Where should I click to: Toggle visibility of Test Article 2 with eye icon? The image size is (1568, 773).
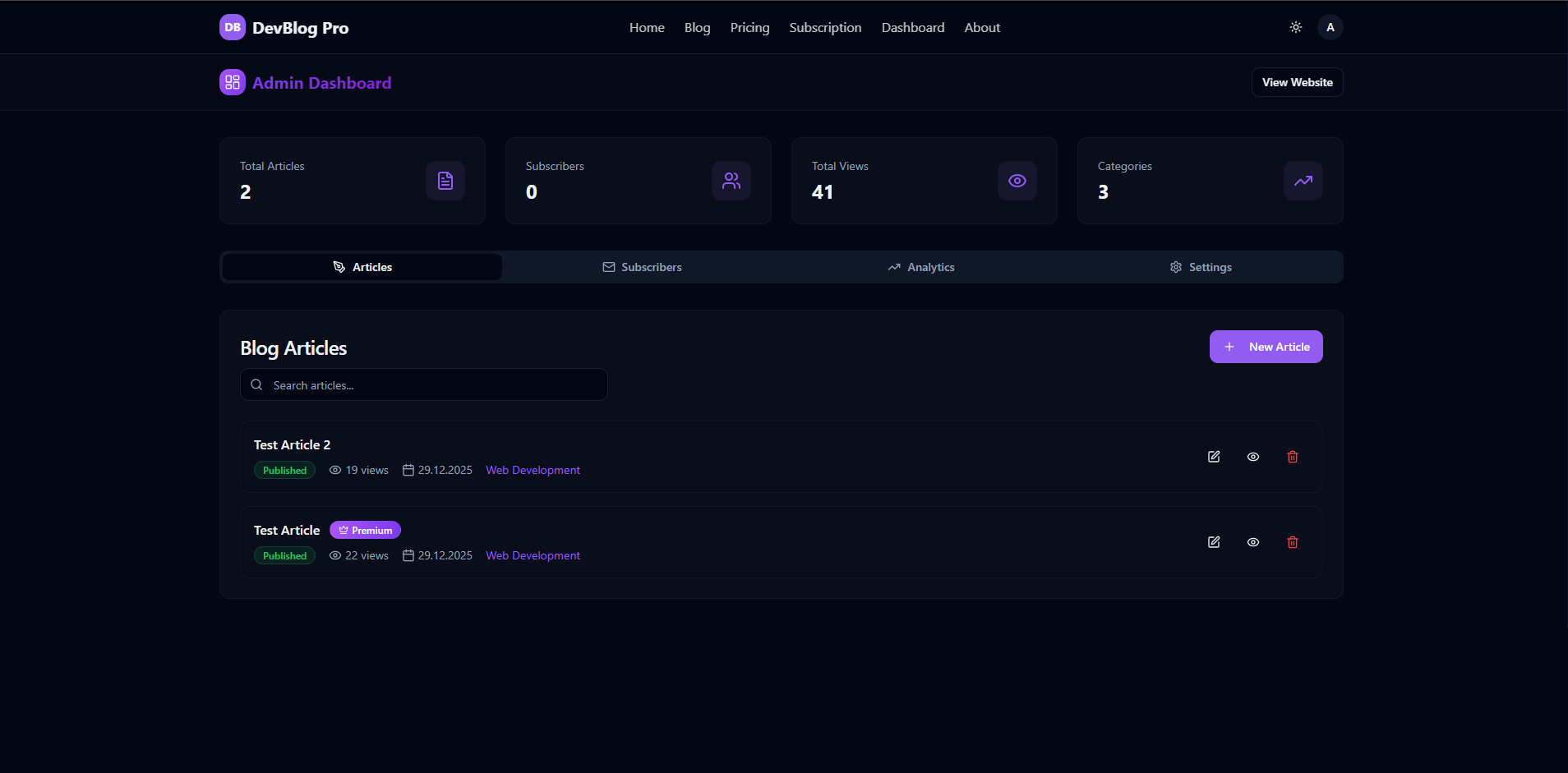click(x=1252, y=457)
